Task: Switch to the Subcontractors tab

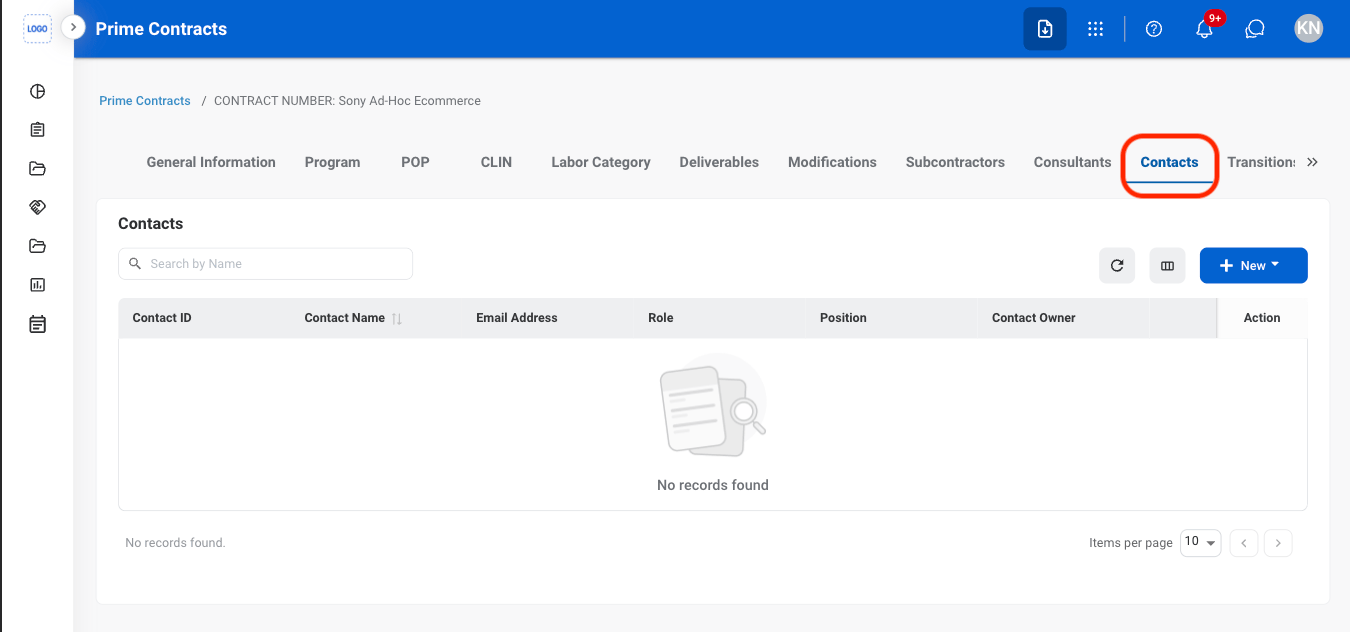Action: click(x=955, y=162)
